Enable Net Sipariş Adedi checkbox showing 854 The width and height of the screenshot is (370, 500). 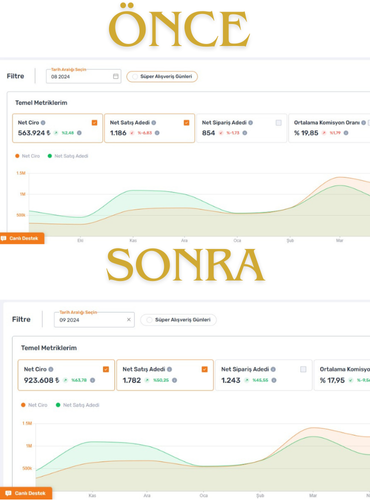(x=279, y=123)
